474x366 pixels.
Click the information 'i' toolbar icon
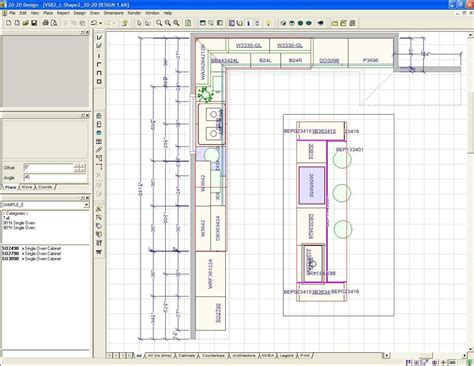248,23
